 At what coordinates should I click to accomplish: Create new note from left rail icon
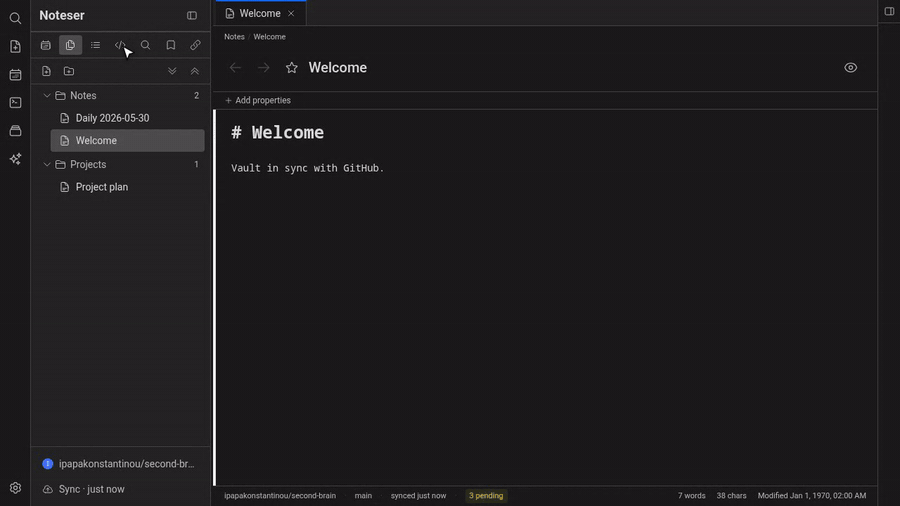click(x=15, y=46)
